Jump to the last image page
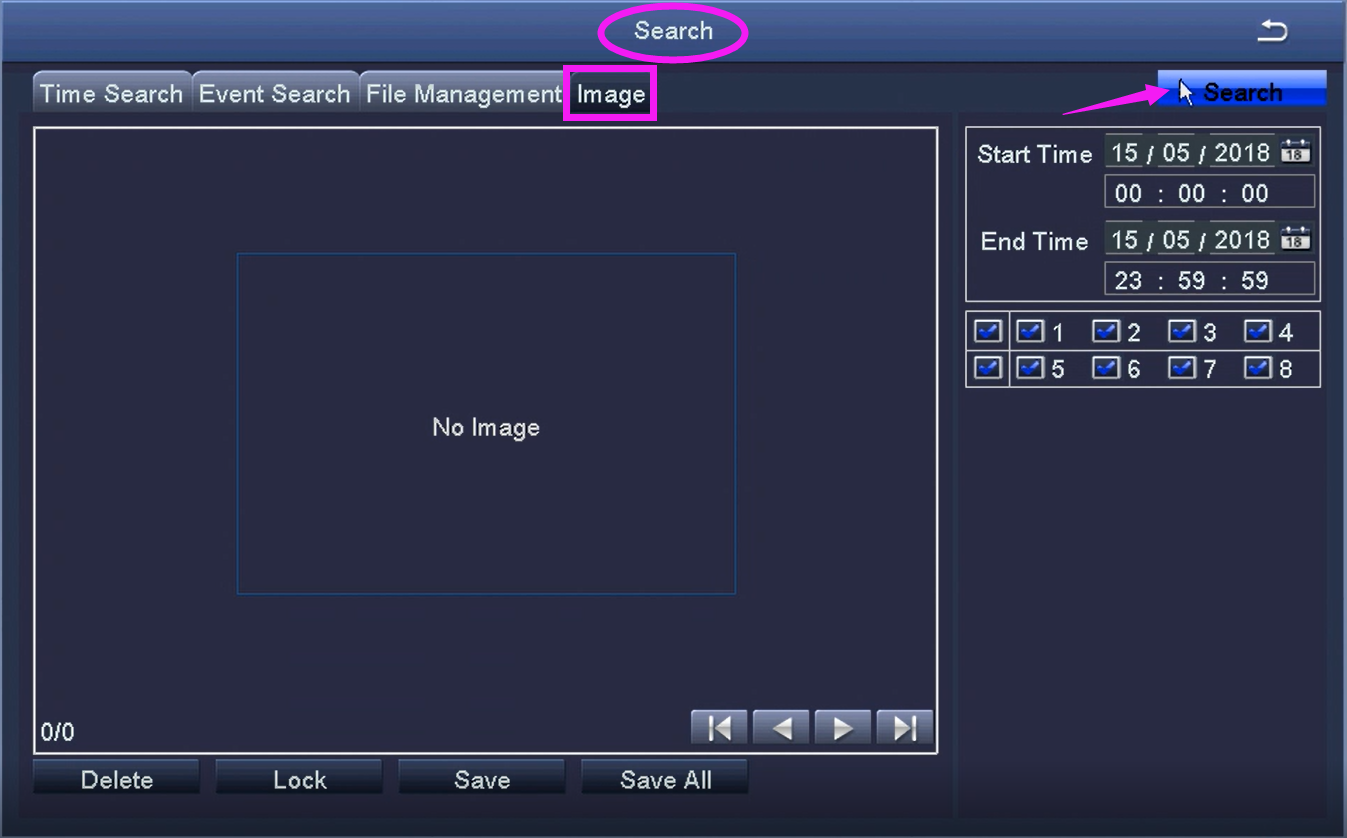 point(905,728)
